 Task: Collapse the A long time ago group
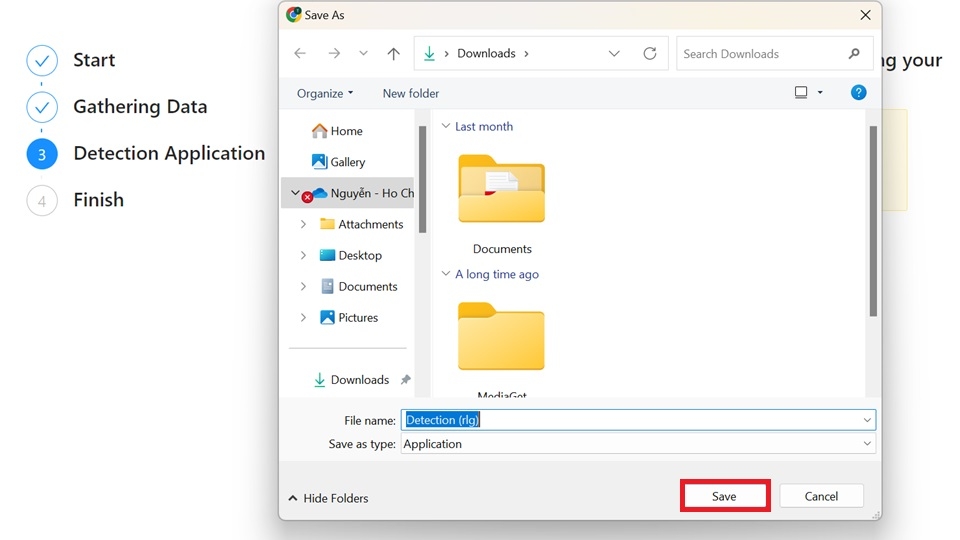point(446,274)
